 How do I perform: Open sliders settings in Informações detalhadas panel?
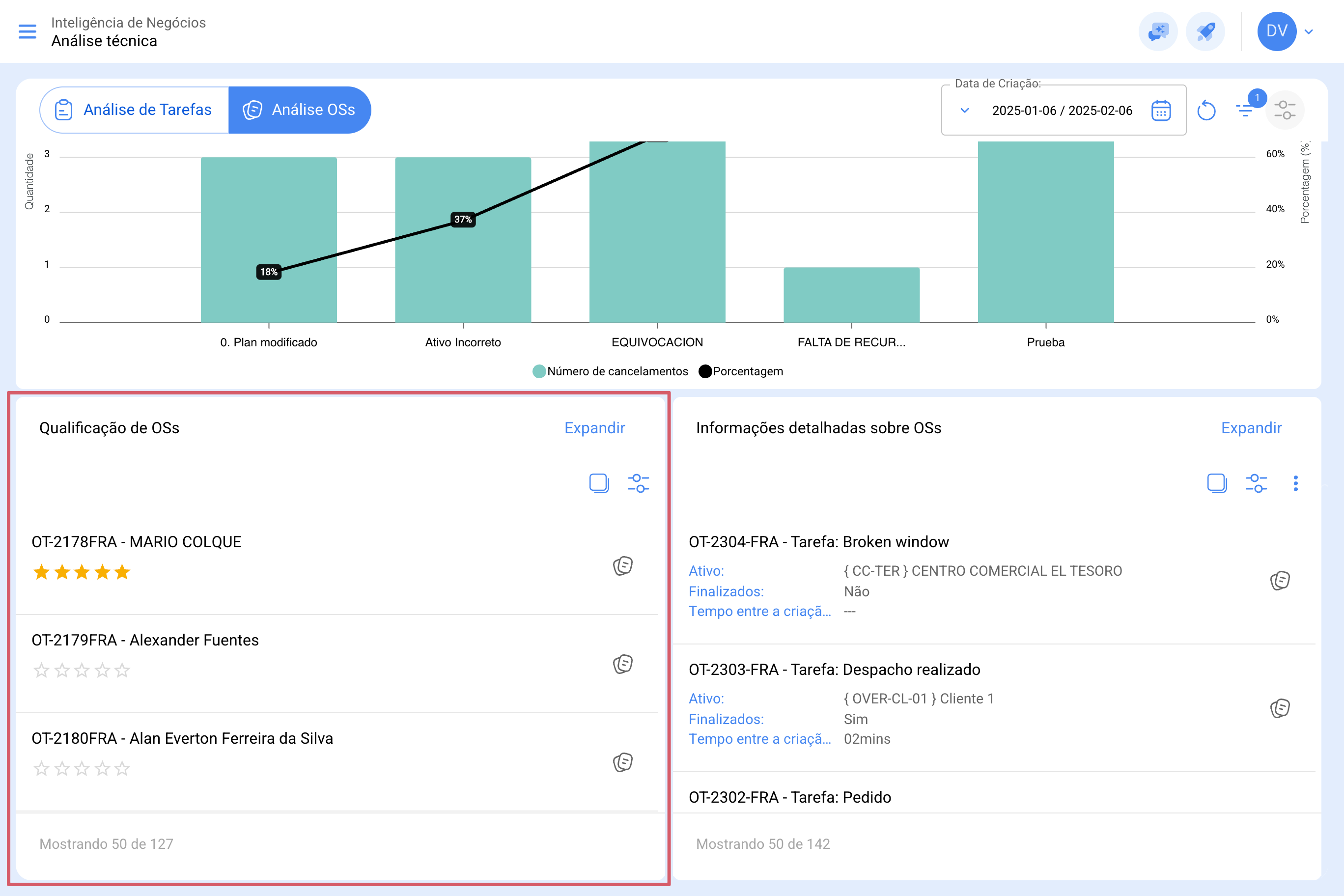pyautogui.click(x=1257, y=483)
